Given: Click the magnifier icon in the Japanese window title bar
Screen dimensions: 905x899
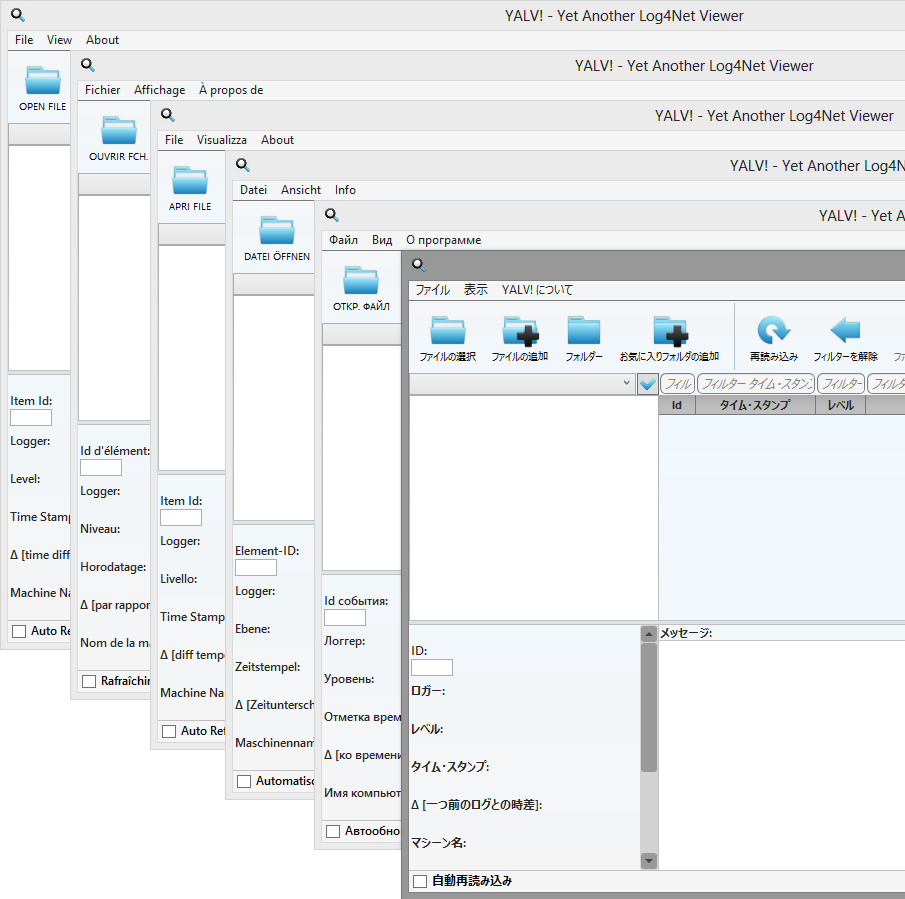Looking at the screenshot, I should click(x=418, y=265).
